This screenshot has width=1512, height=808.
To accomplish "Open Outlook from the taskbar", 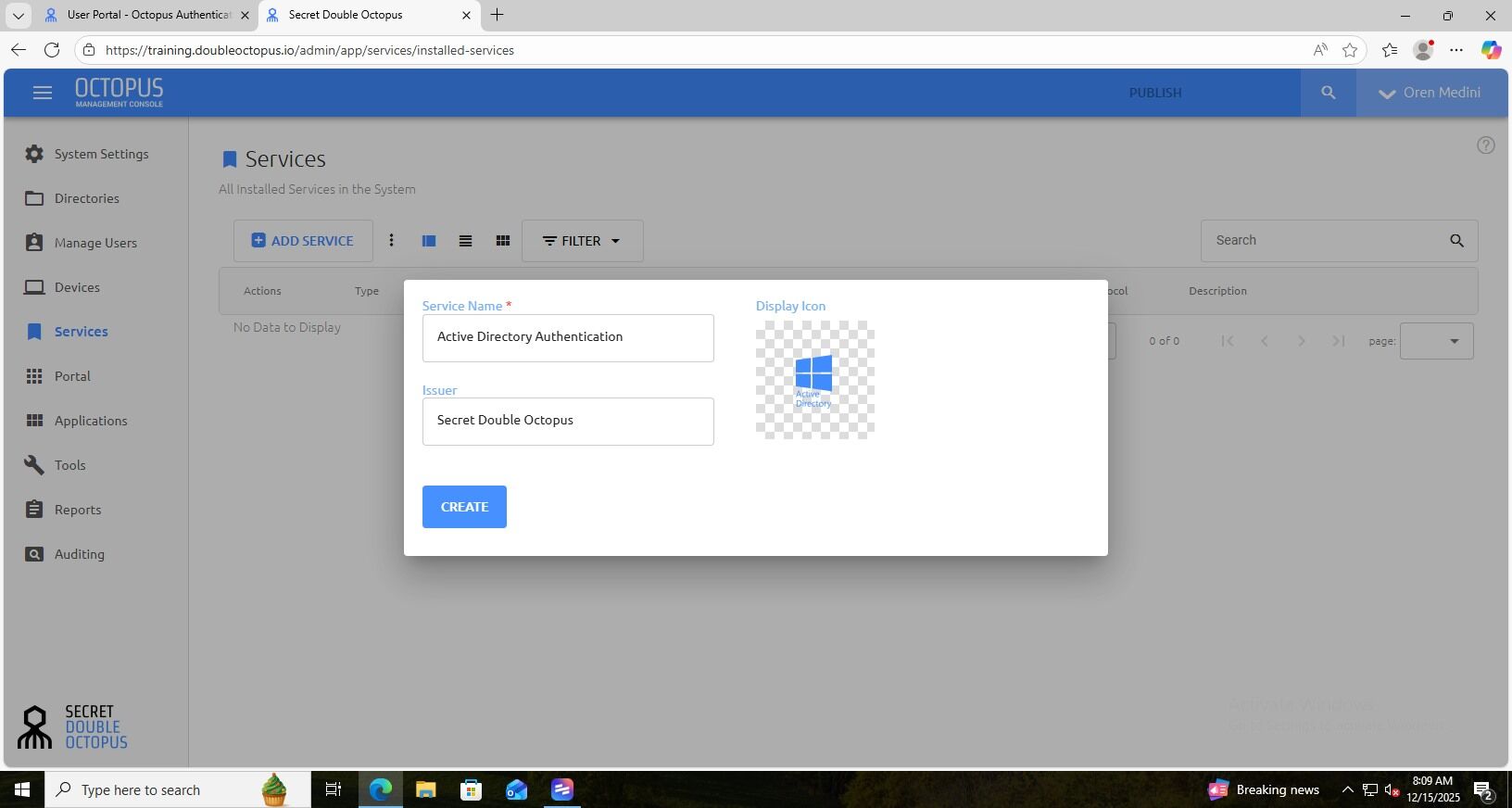I will tap(516, 789).
